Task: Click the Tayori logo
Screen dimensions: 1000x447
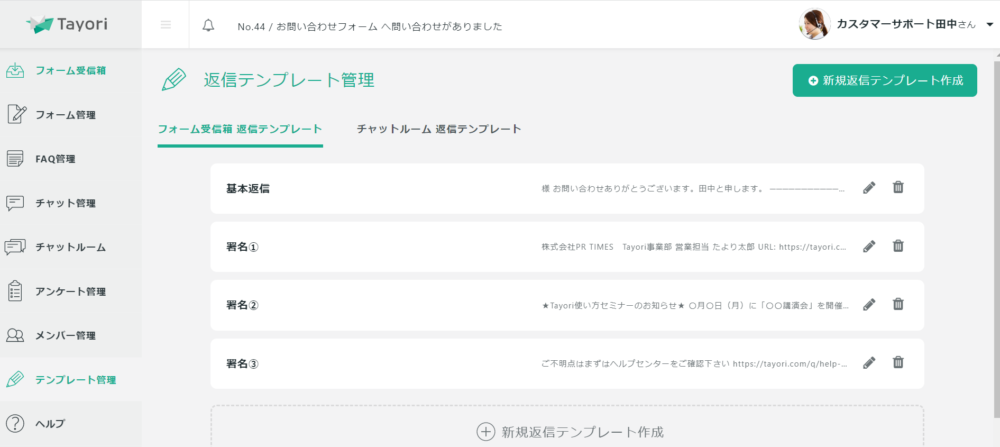Action: 68,25
